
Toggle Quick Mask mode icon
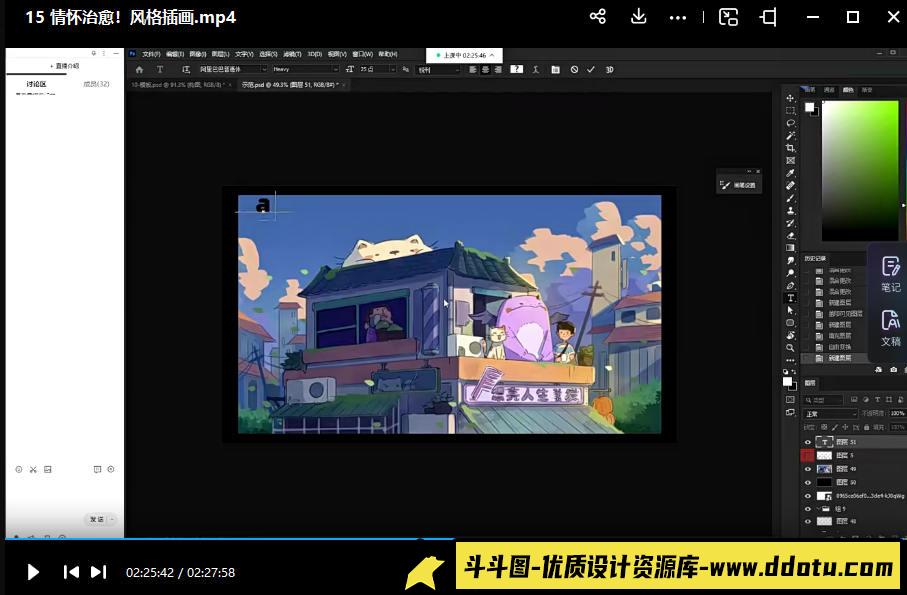790,400
